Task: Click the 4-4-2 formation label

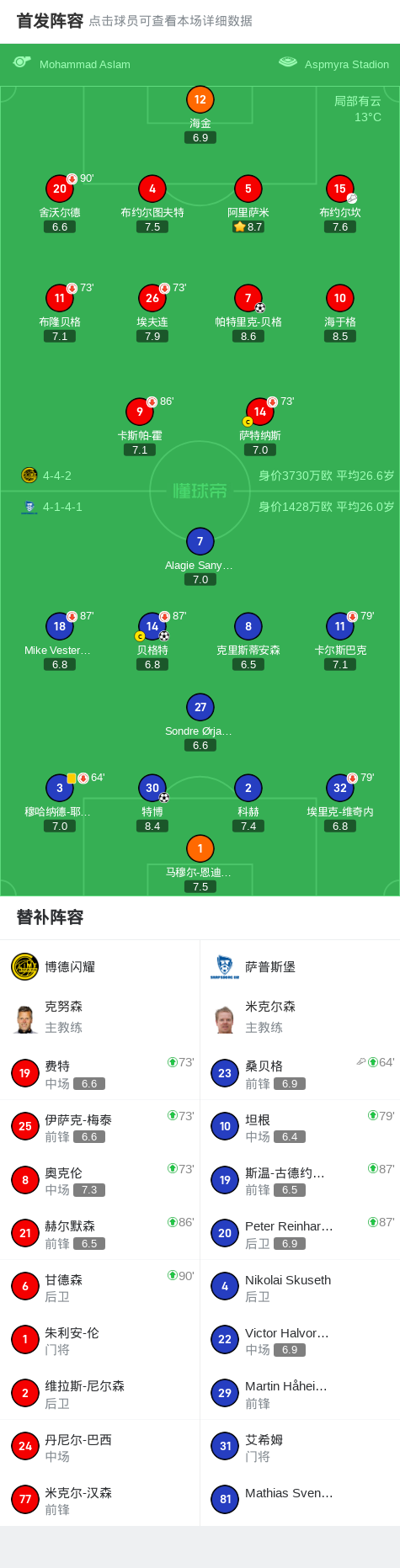Action: pyautogui.click(x=57, y=476)
